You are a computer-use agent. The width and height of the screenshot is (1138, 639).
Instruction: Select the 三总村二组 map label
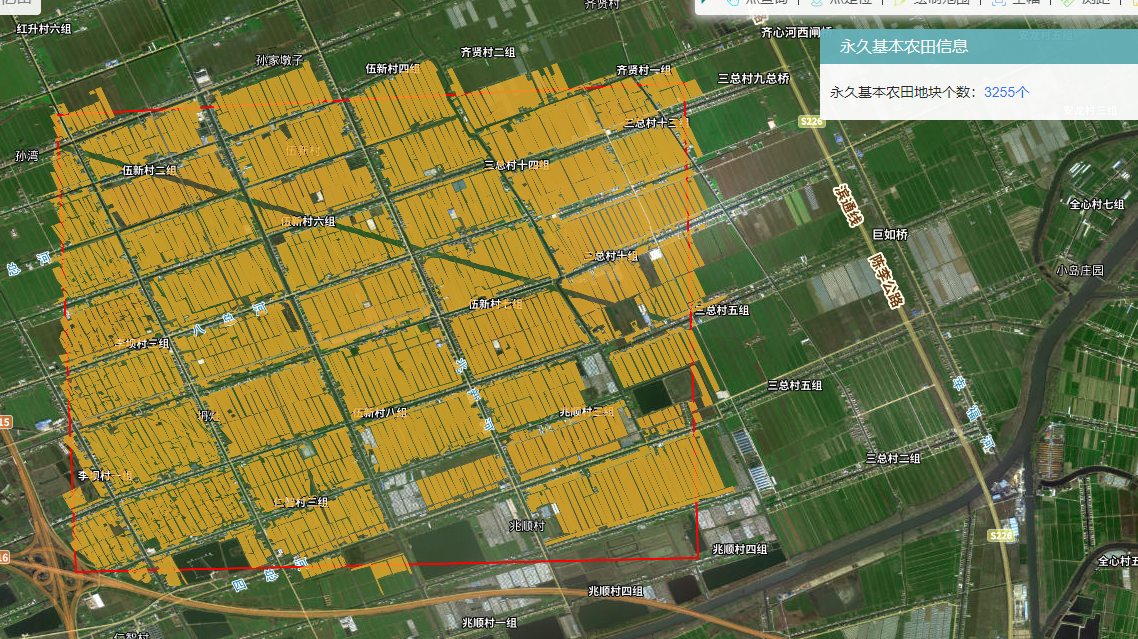[893, 458]
